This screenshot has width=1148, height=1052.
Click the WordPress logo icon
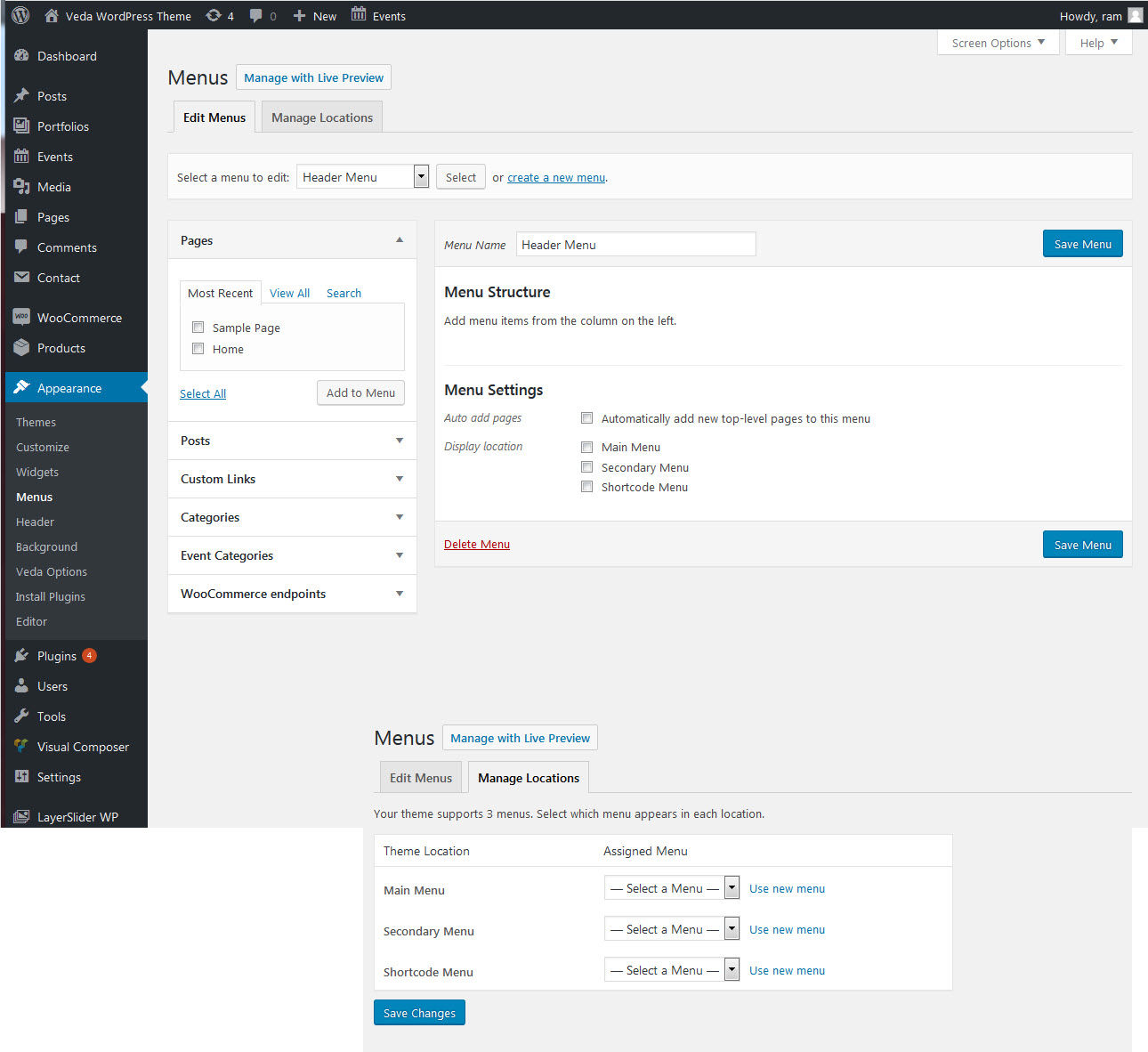click(x=20, y=15)
